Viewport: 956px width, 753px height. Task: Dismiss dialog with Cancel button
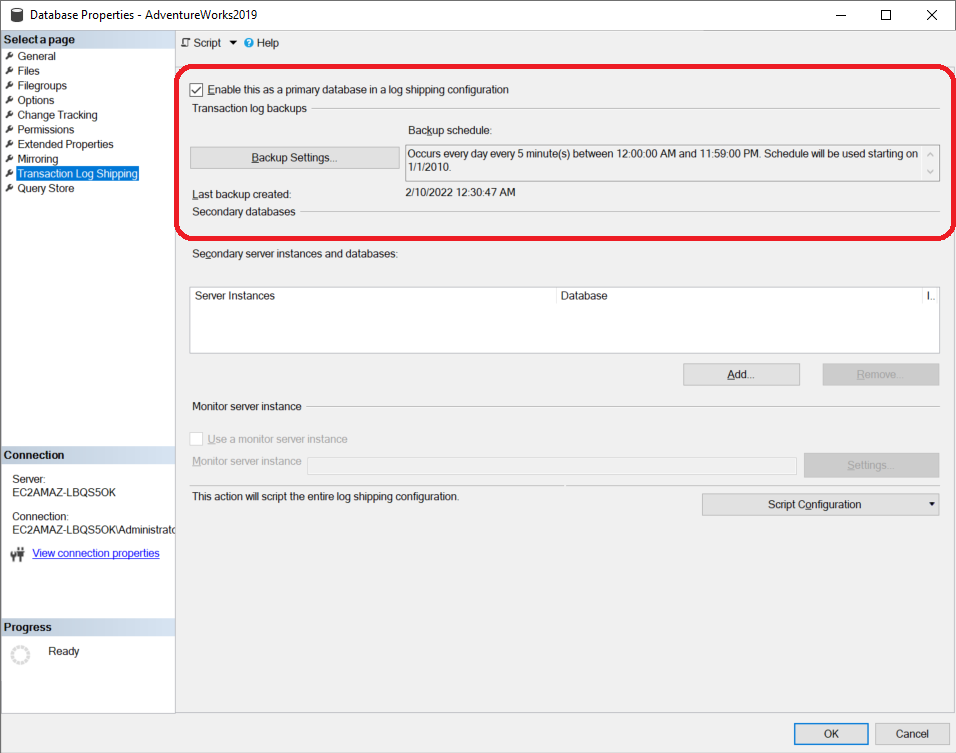click(x=912, y=733)
